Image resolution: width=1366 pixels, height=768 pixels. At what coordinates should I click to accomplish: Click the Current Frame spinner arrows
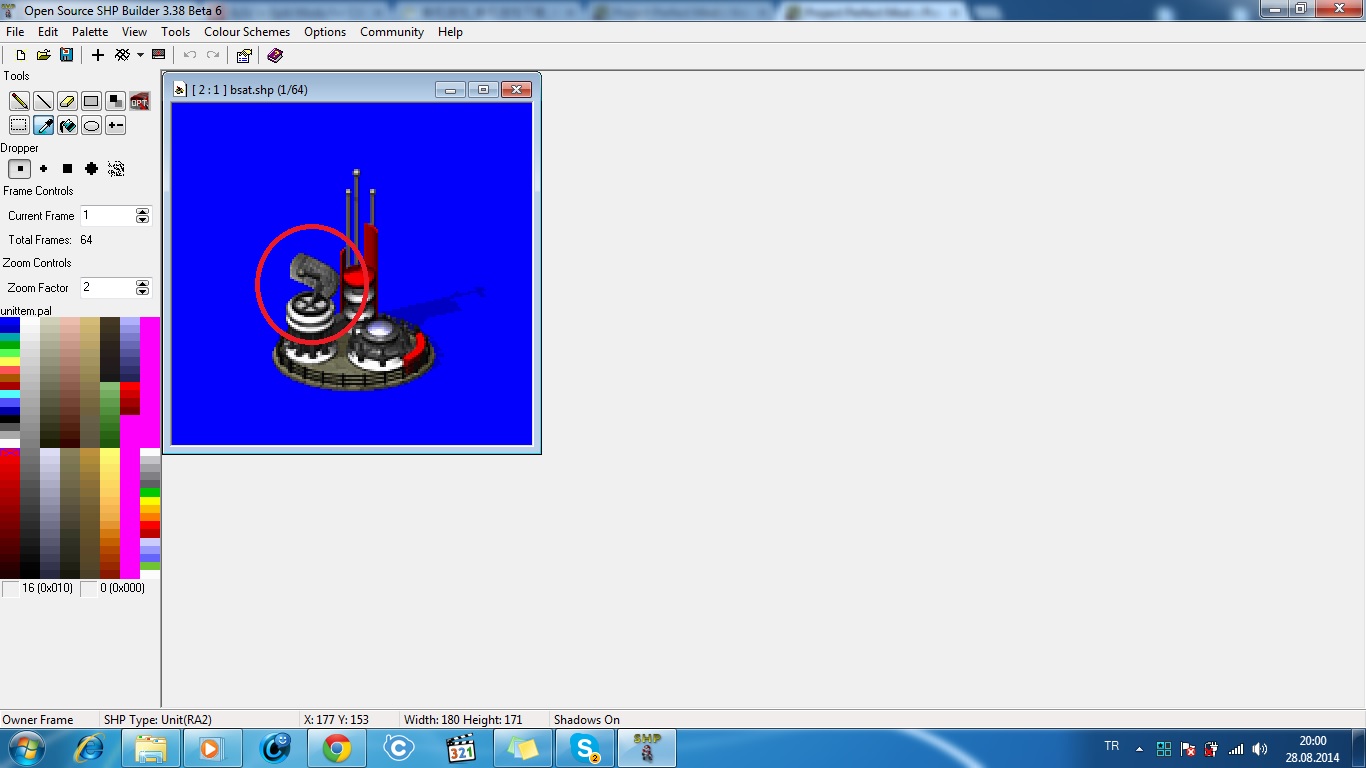point(142,215)
